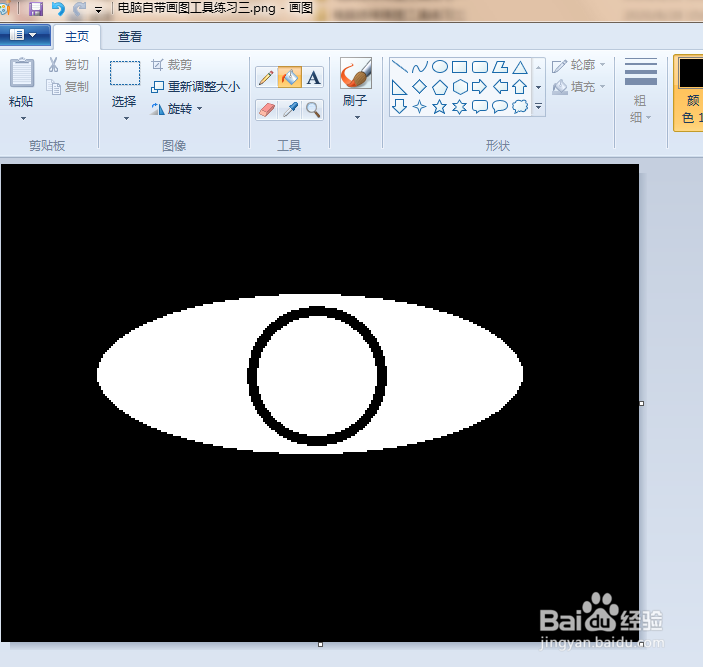Click the Redo arrow in the title bar

(x=79, y=9)
